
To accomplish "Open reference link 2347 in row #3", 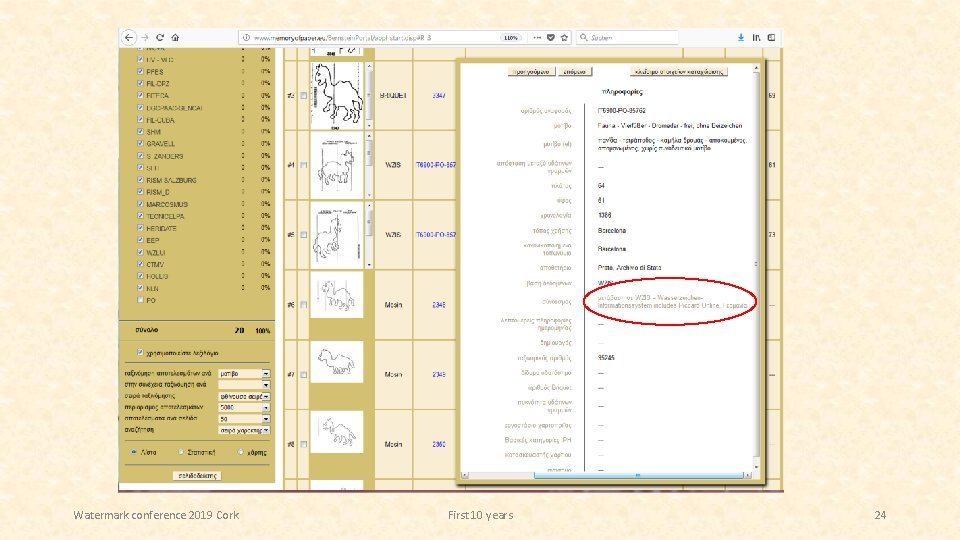I will (439, 96).
